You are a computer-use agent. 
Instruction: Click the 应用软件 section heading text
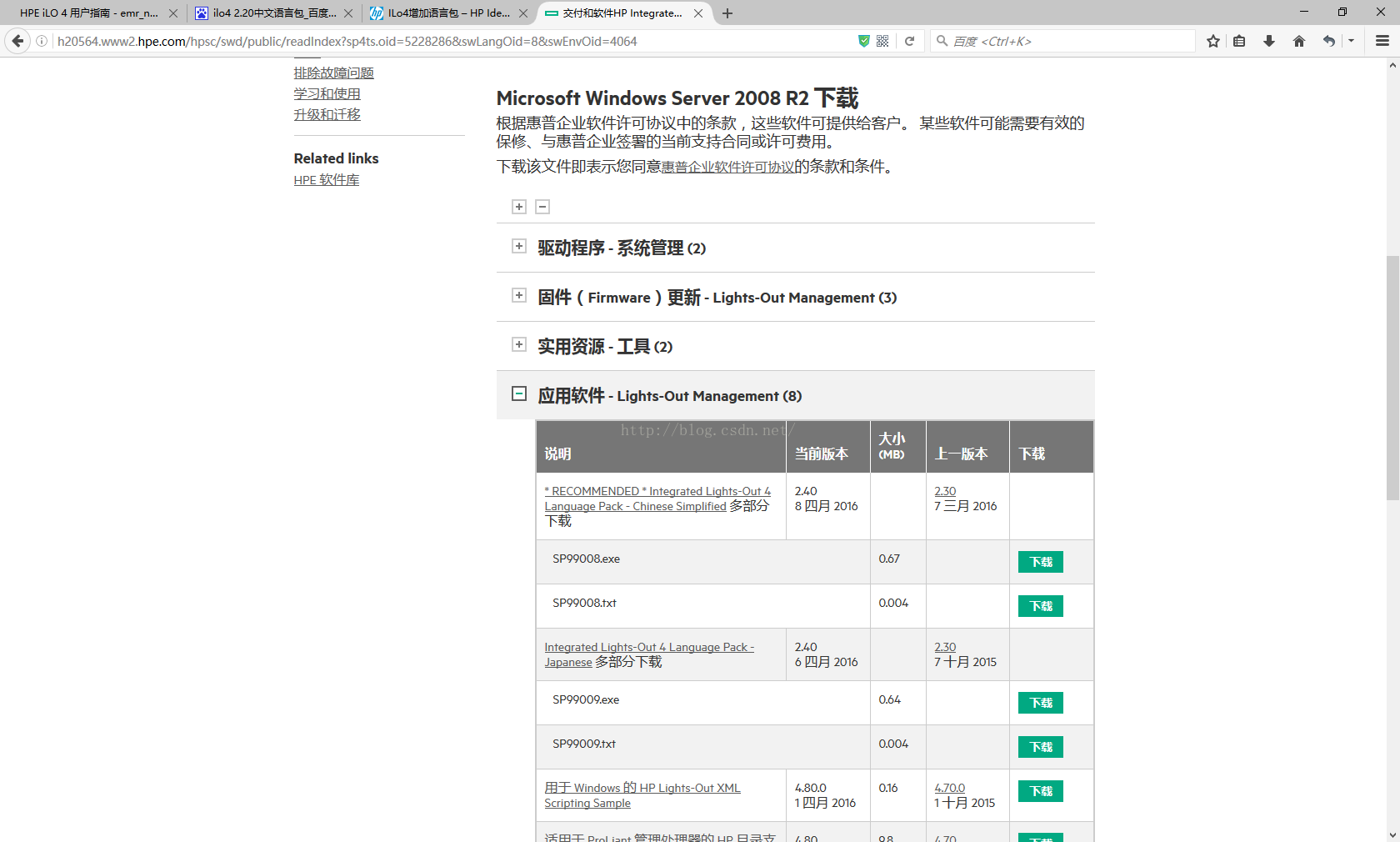[669, 396]
